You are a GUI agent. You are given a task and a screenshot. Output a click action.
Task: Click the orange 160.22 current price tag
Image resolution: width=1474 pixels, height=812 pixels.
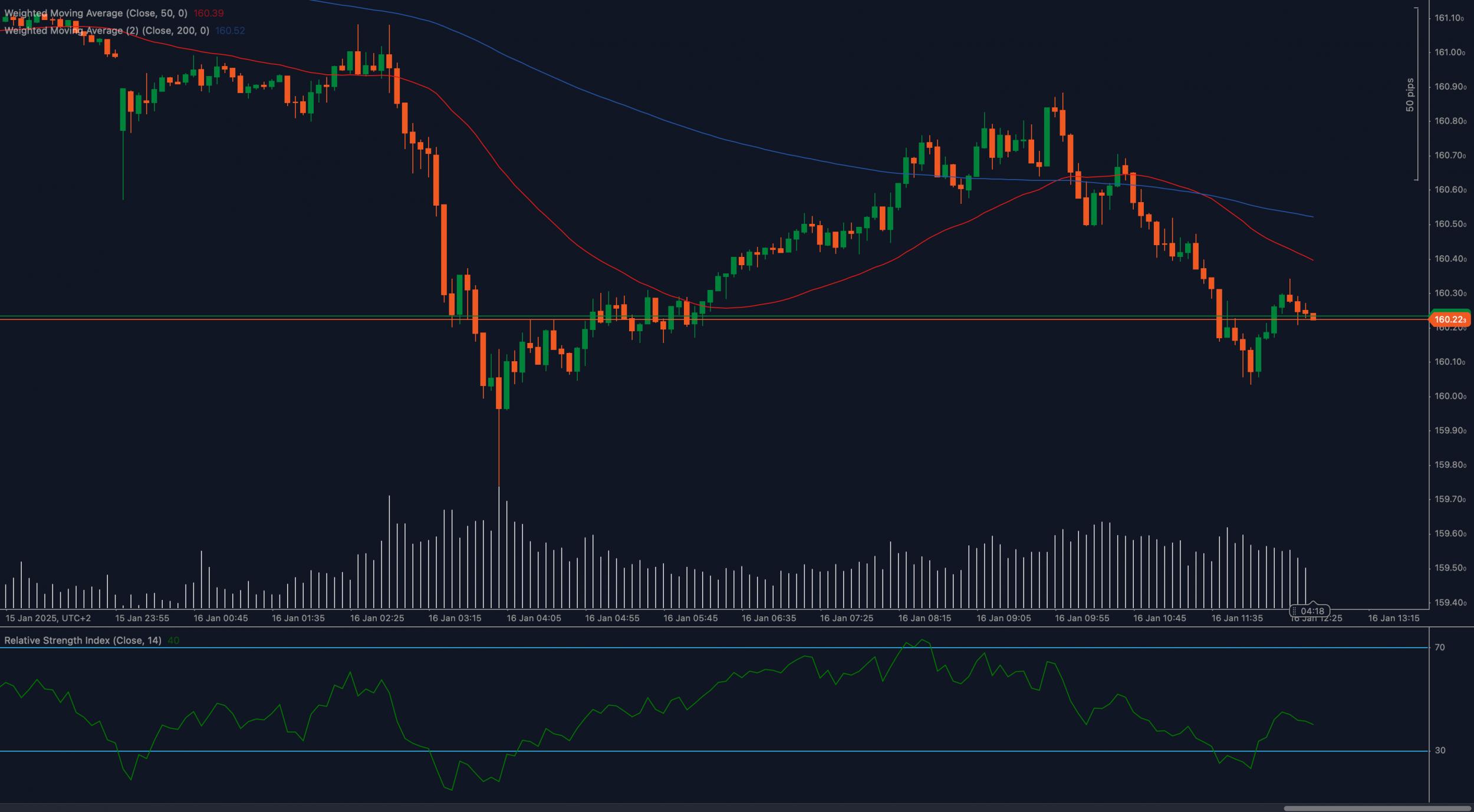(x=1449, y=319)
